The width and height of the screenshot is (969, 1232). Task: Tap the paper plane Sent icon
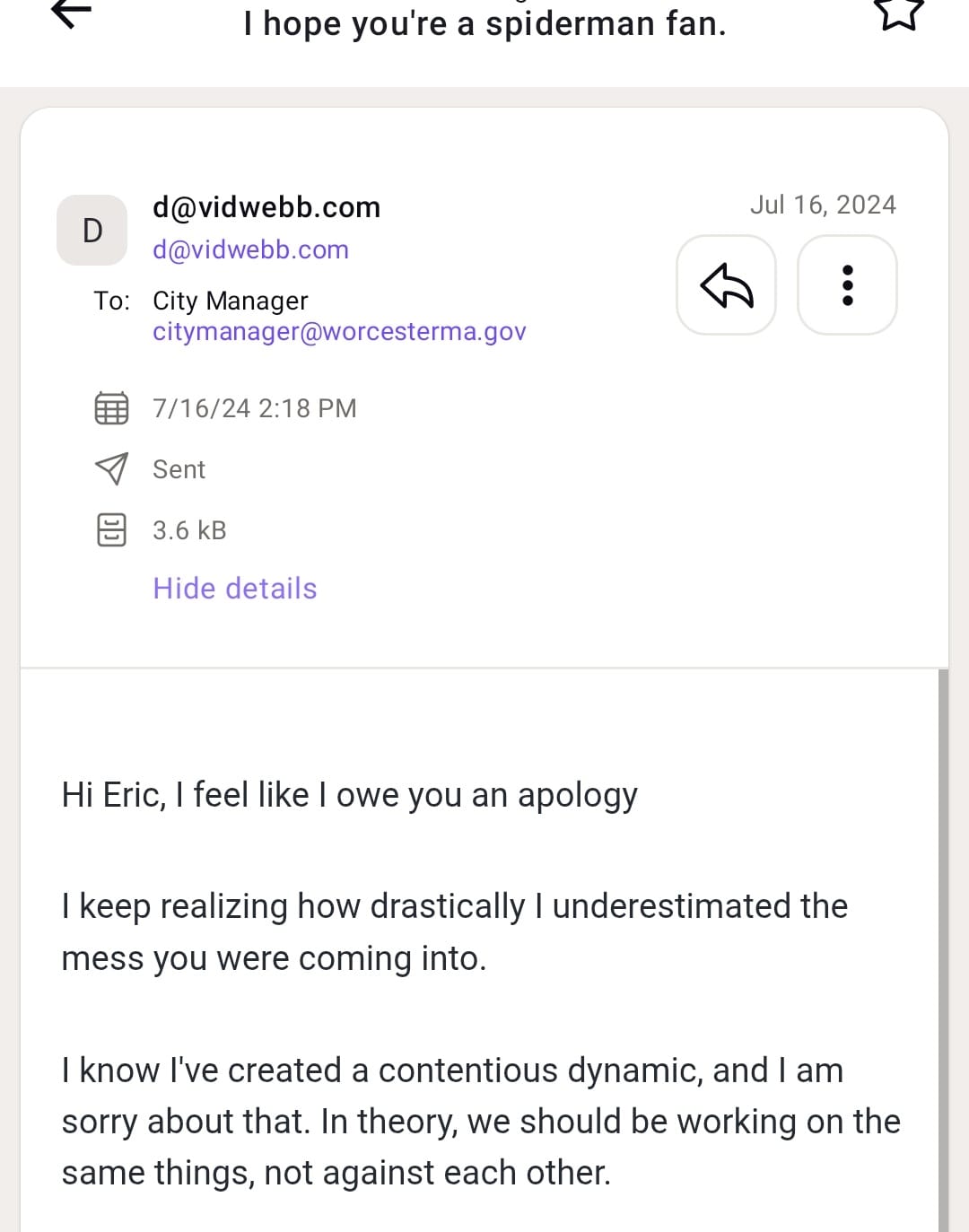pyautogui.click(x=111, y=468)
